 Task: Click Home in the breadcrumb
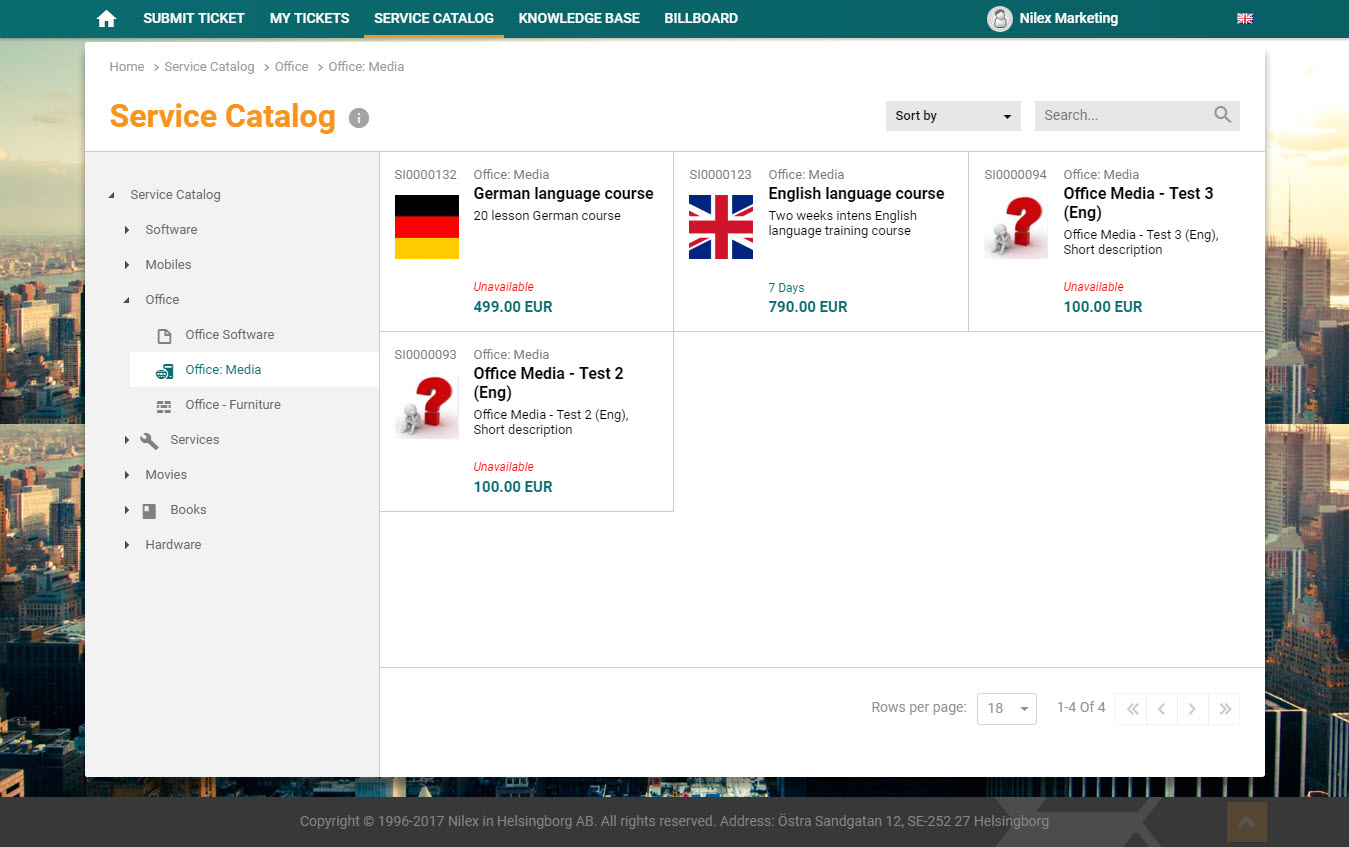[127, 67]
